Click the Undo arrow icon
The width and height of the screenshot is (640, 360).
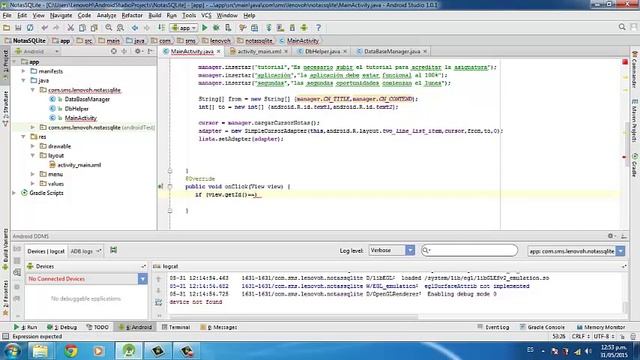(44, 28)
